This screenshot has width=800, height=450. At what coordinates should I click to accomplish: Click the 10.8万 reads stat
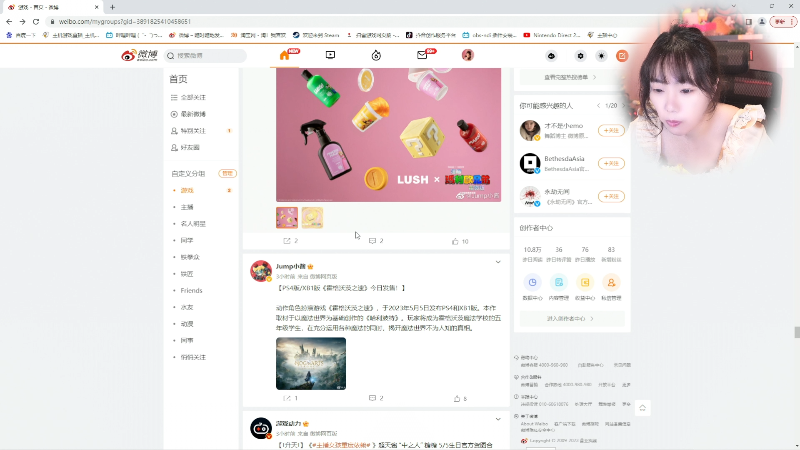tap(532, 250)
